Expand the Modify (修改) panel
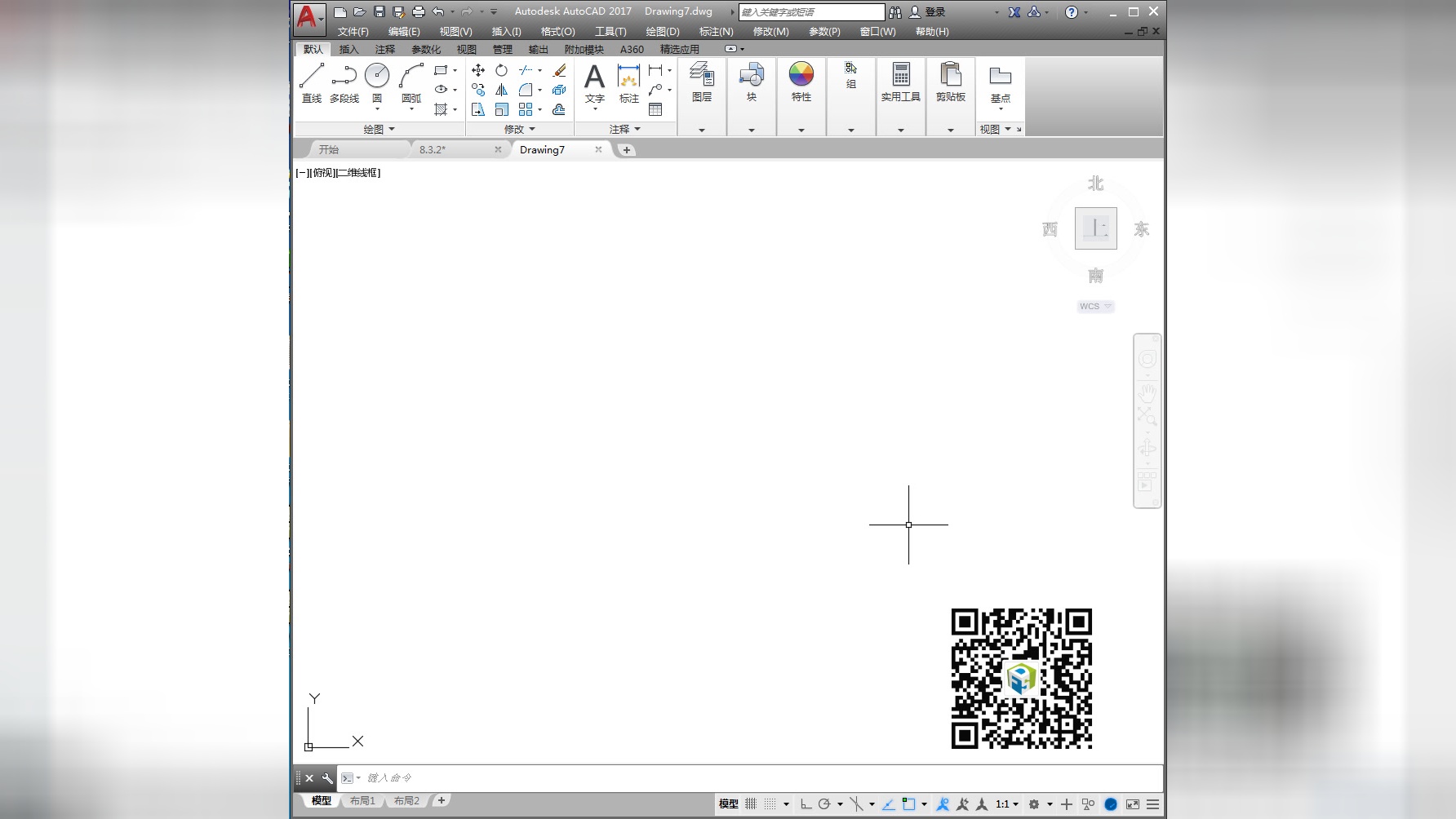1456x819 pixels. click(520, 129)
